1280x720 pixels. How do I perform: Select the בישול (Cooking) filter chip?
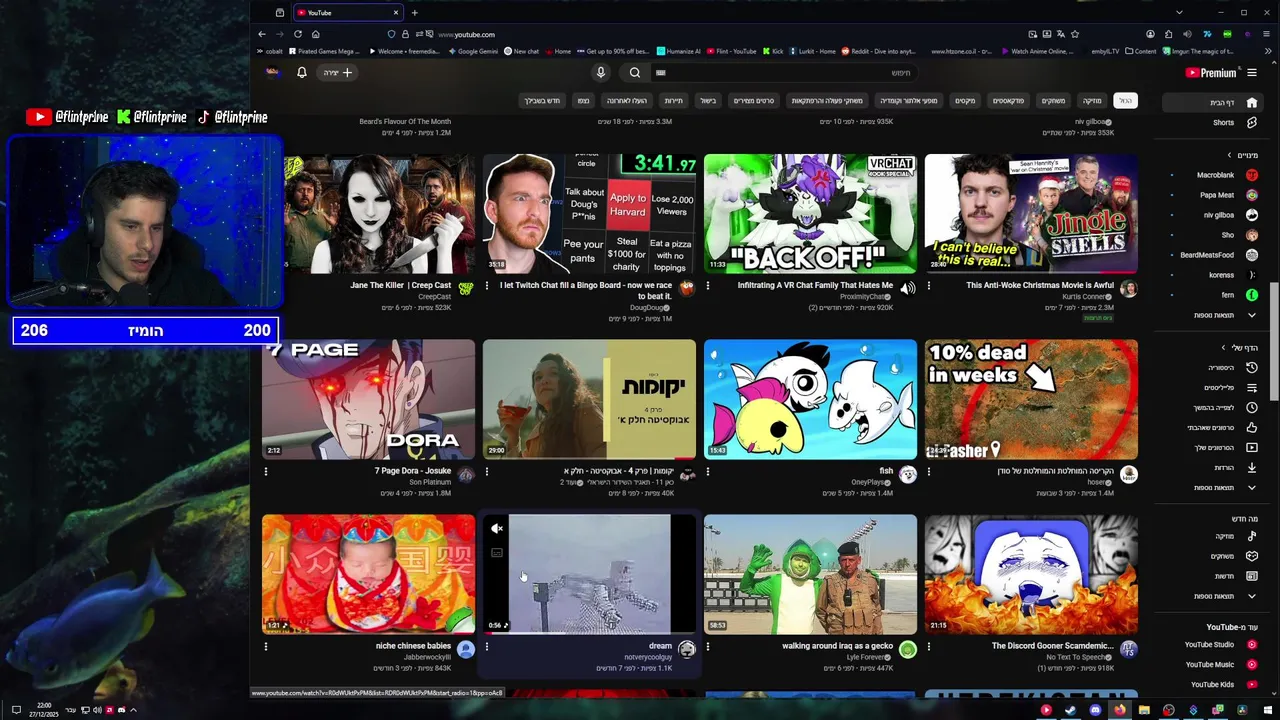708,100
